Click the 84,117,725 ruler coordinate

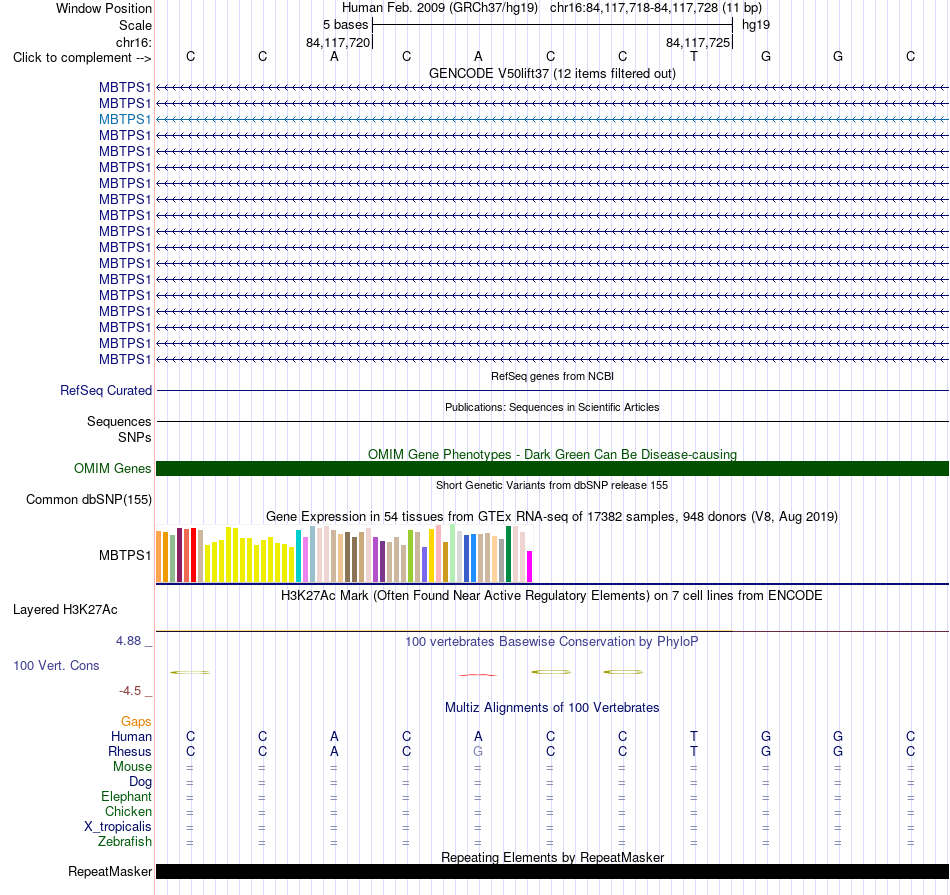[697, 42]
